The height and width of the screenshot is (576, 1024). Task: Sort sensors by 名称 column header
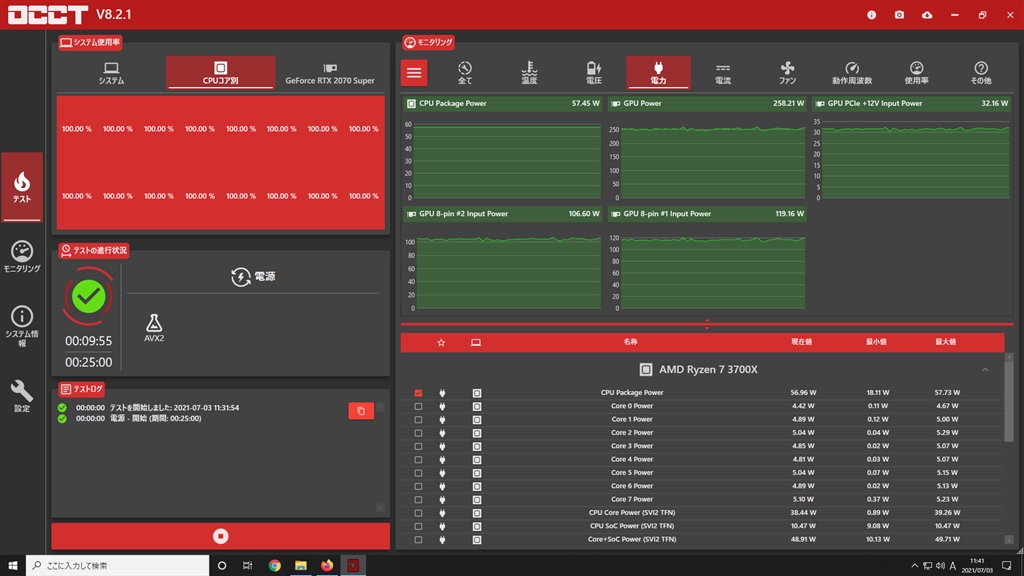[630, 342]
